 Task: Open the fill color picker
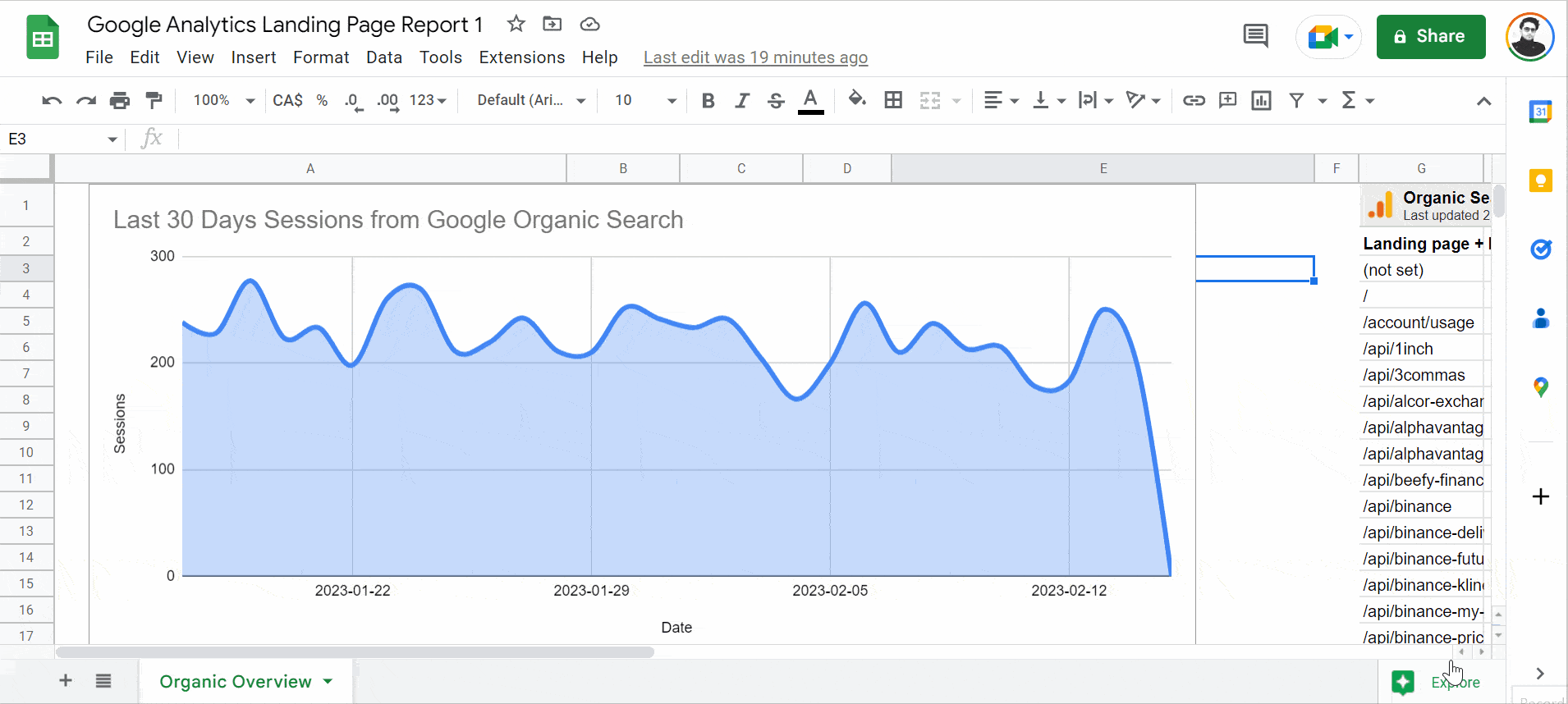point(857,99)
